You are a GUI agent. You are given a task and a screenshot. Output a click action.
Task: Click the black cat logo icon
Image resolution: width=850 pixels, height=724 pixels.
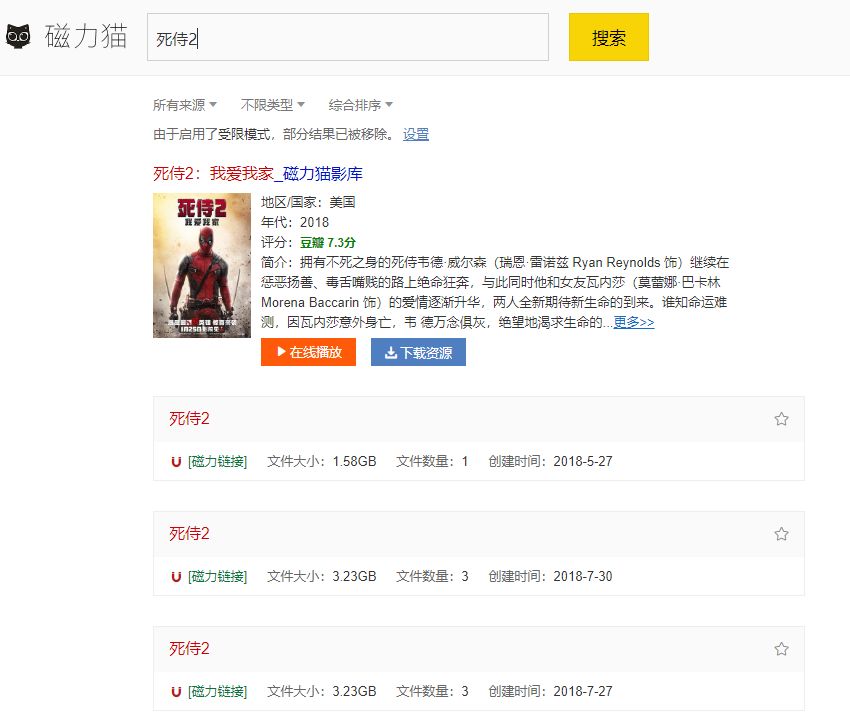click(18, 38)
